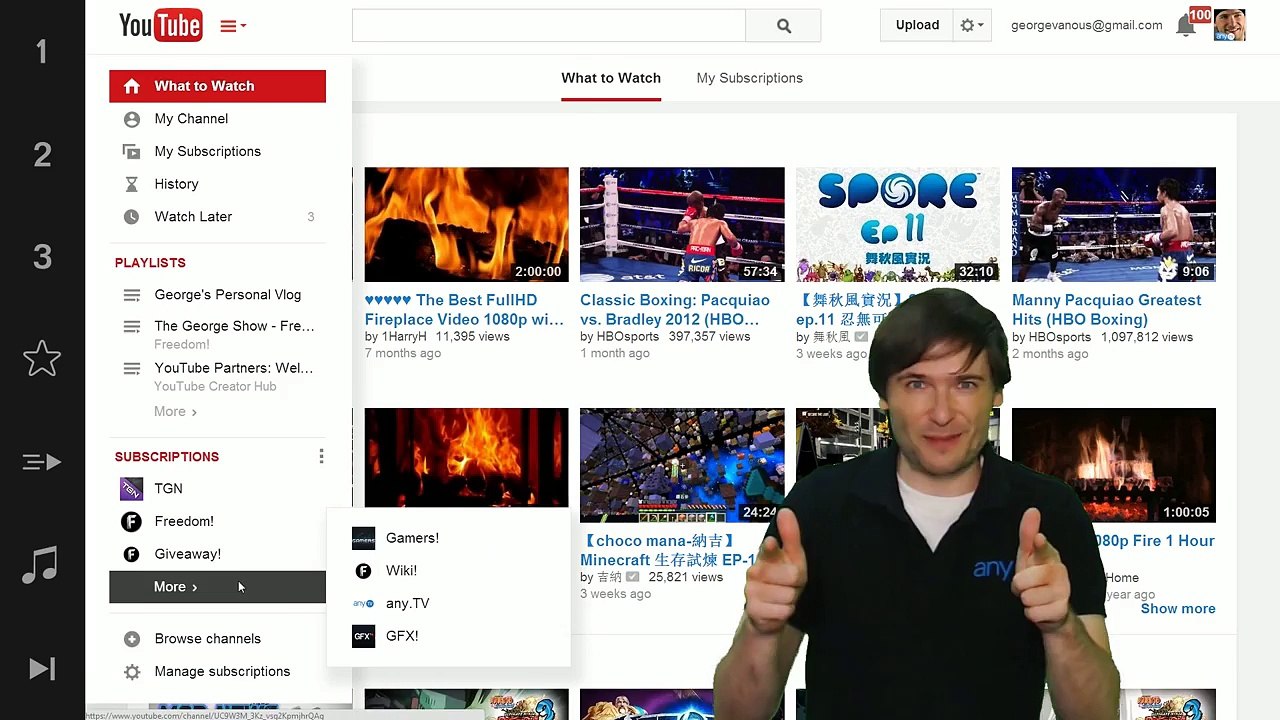Screen dimensions: 1280x720
Task: Open the 57:34 boxing video thumbnail
Action: [682, 225]
